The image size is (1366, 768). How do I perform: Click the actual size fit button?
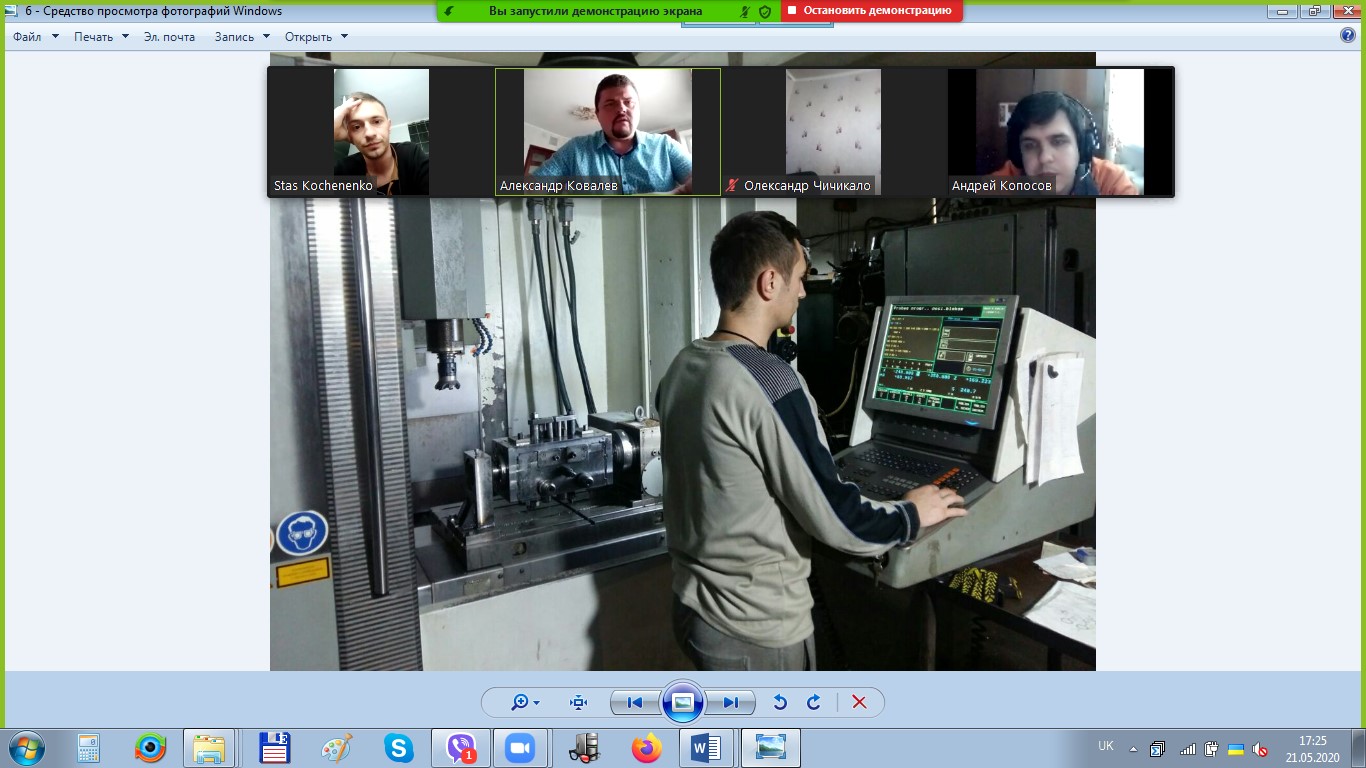[x=578, y=702]
